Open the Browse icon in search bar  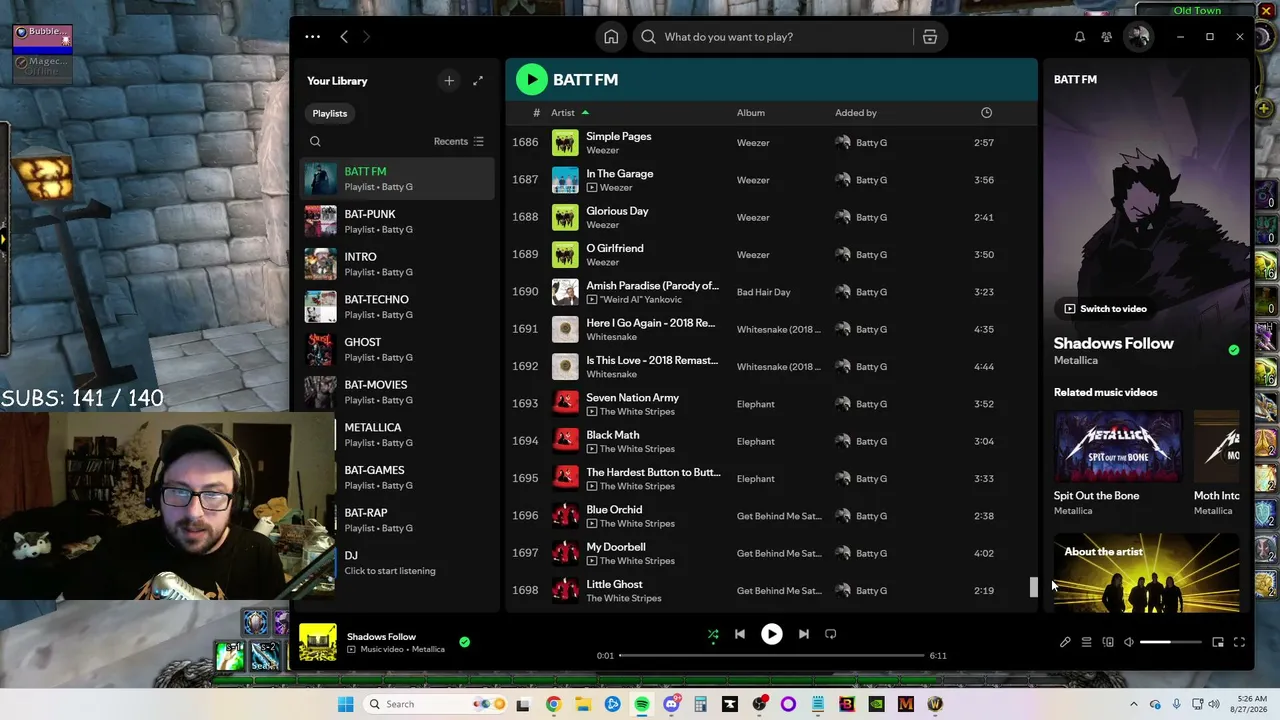930,37
